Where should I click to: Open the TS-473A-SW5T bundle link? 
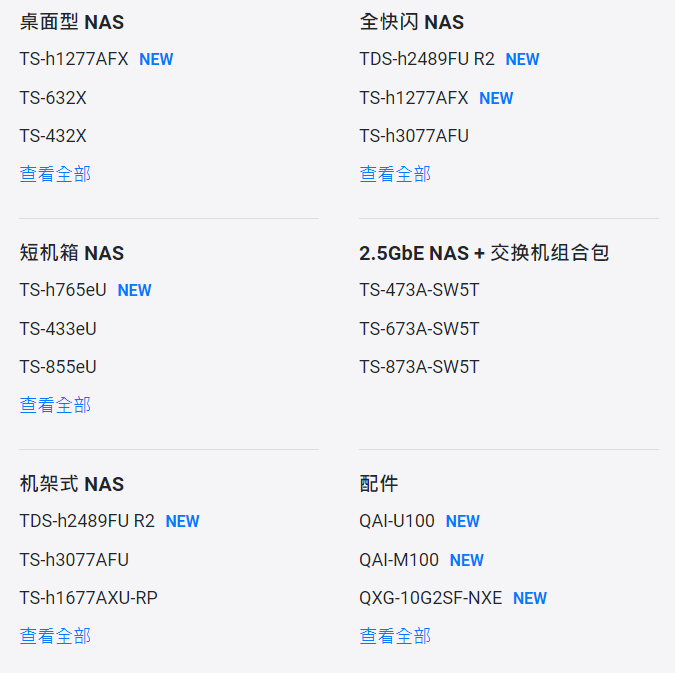coord(419,290)
